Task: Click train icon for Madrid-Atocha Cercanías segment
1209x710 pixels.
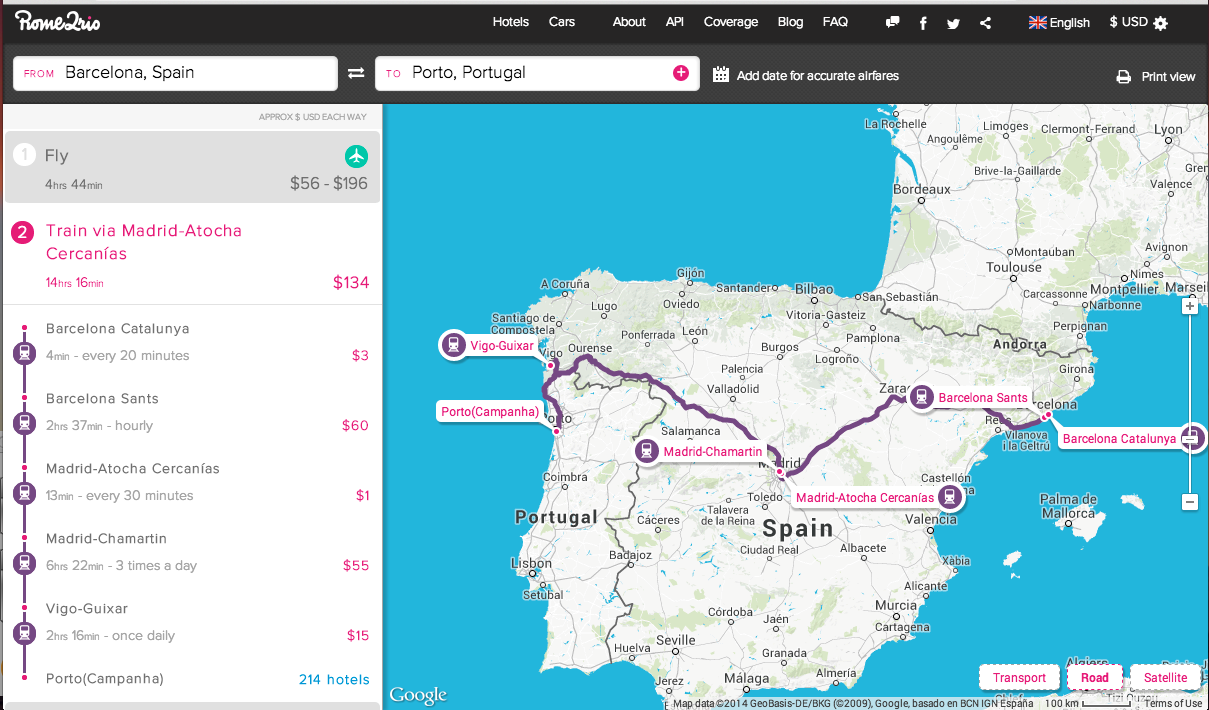Action: tap(24, 493)
